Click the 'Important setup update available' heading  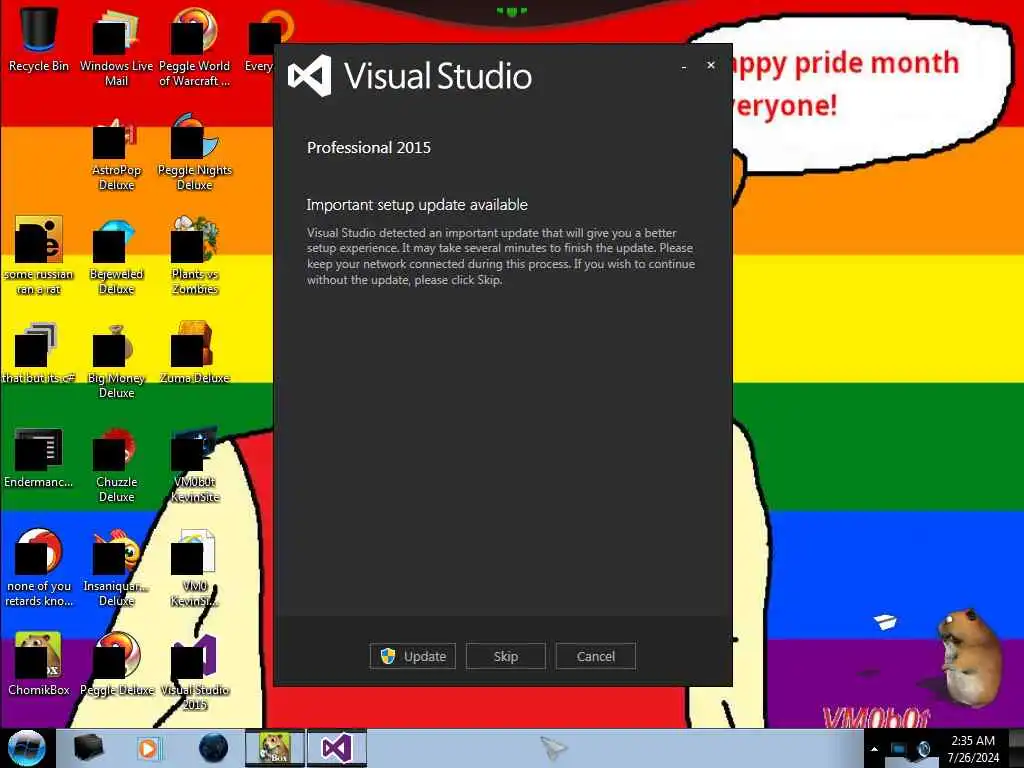tap(417, 205)
